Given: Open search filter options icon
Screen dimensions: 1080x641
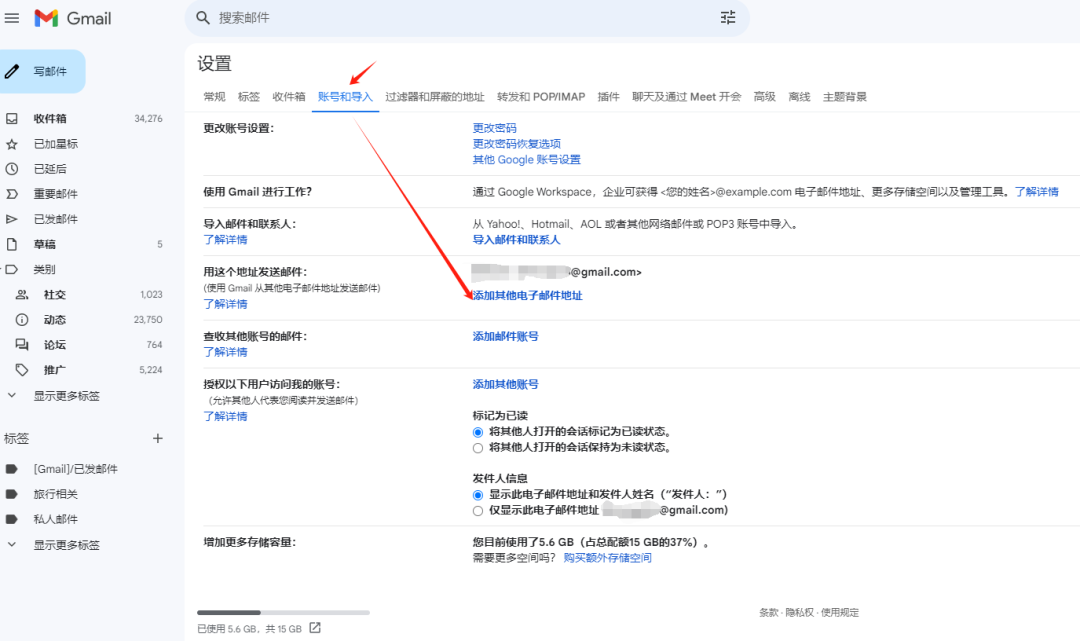Looking at the screenshot, I should point(728,18).
